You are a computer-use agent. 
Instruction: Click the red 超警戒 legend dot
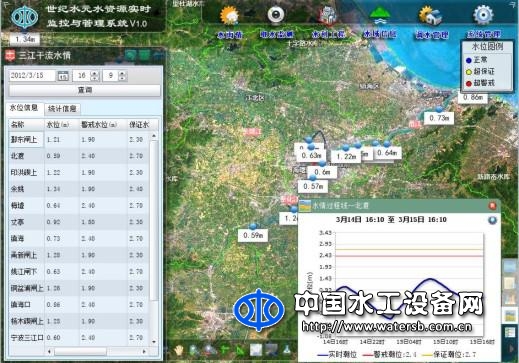point(468,84)
